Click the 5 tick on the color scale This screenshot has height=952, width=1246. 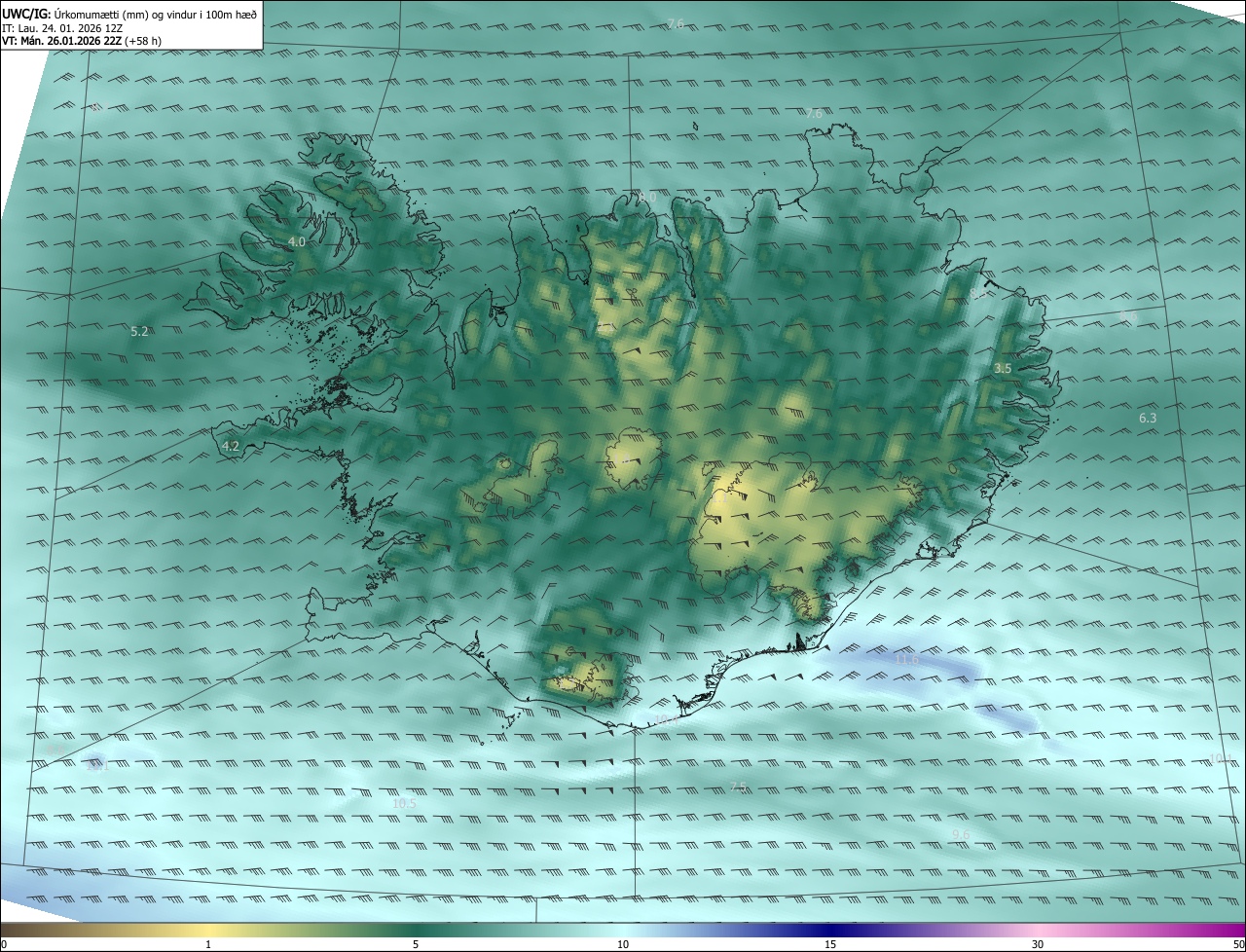(416, 944)
